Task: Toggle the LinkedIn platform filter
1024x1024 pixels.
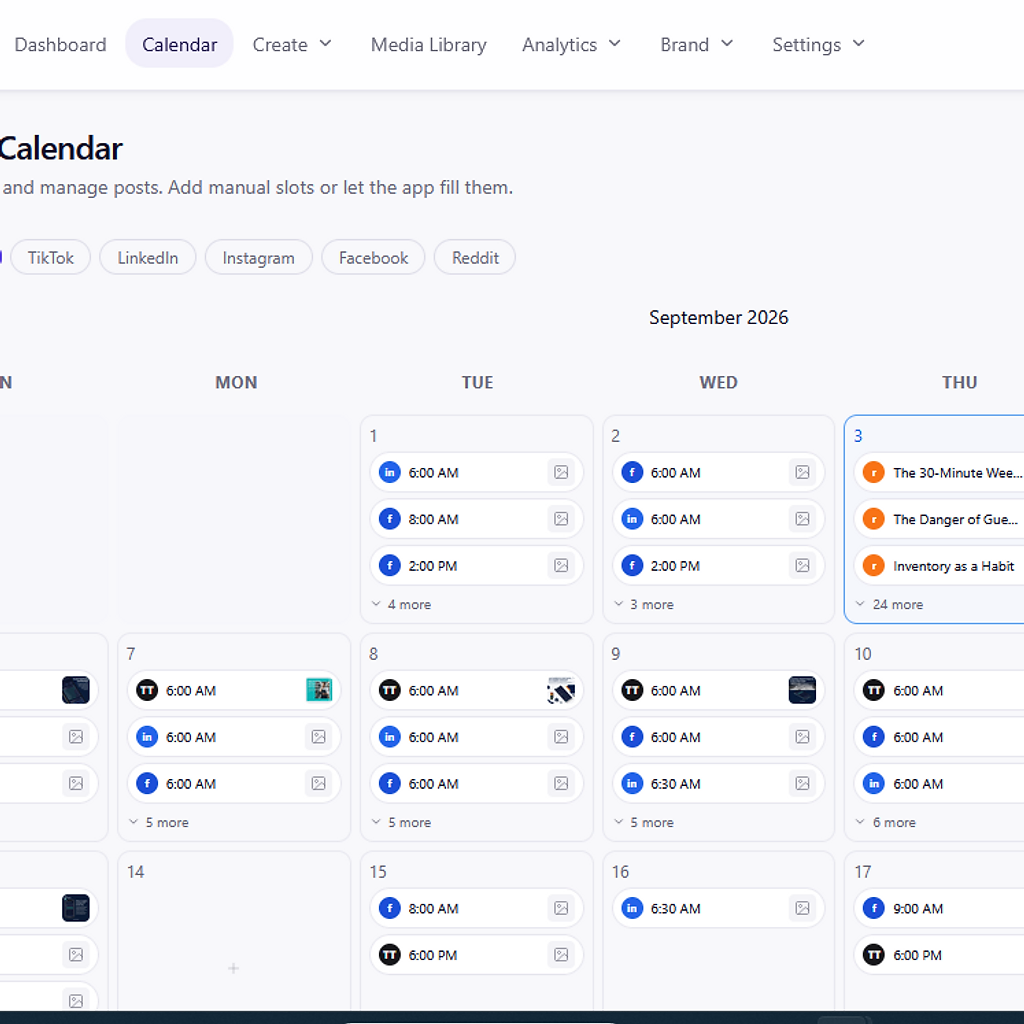Action: tap(148, 257)
